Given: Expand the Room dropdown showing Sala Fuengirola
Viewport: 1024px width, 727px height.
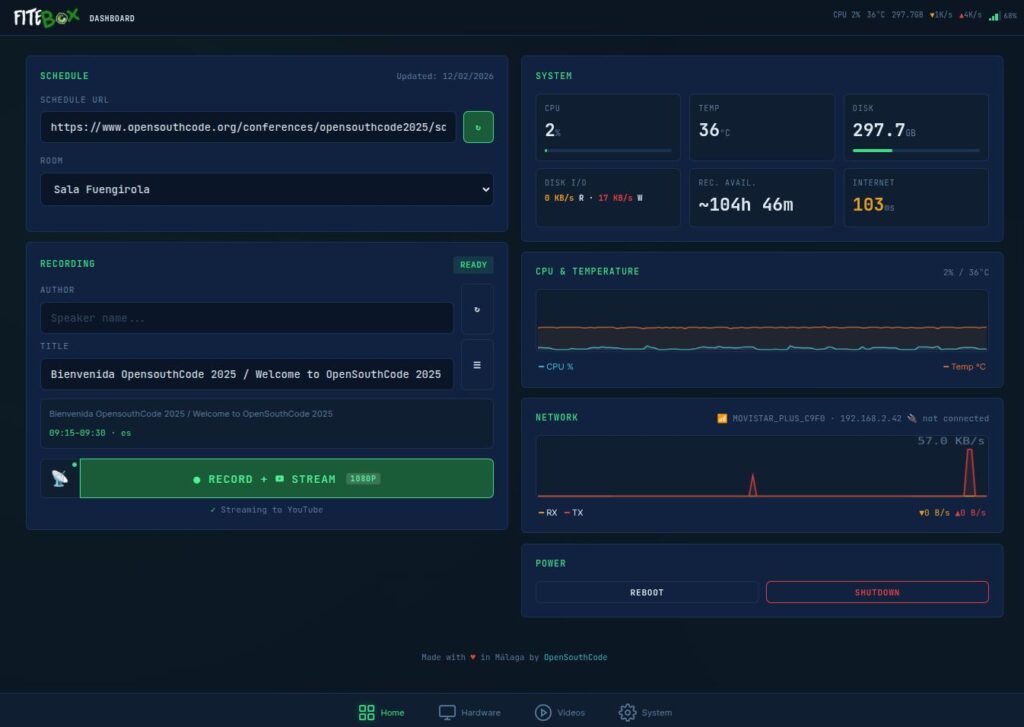Looking at the screenshot, I should pos(266,189).
